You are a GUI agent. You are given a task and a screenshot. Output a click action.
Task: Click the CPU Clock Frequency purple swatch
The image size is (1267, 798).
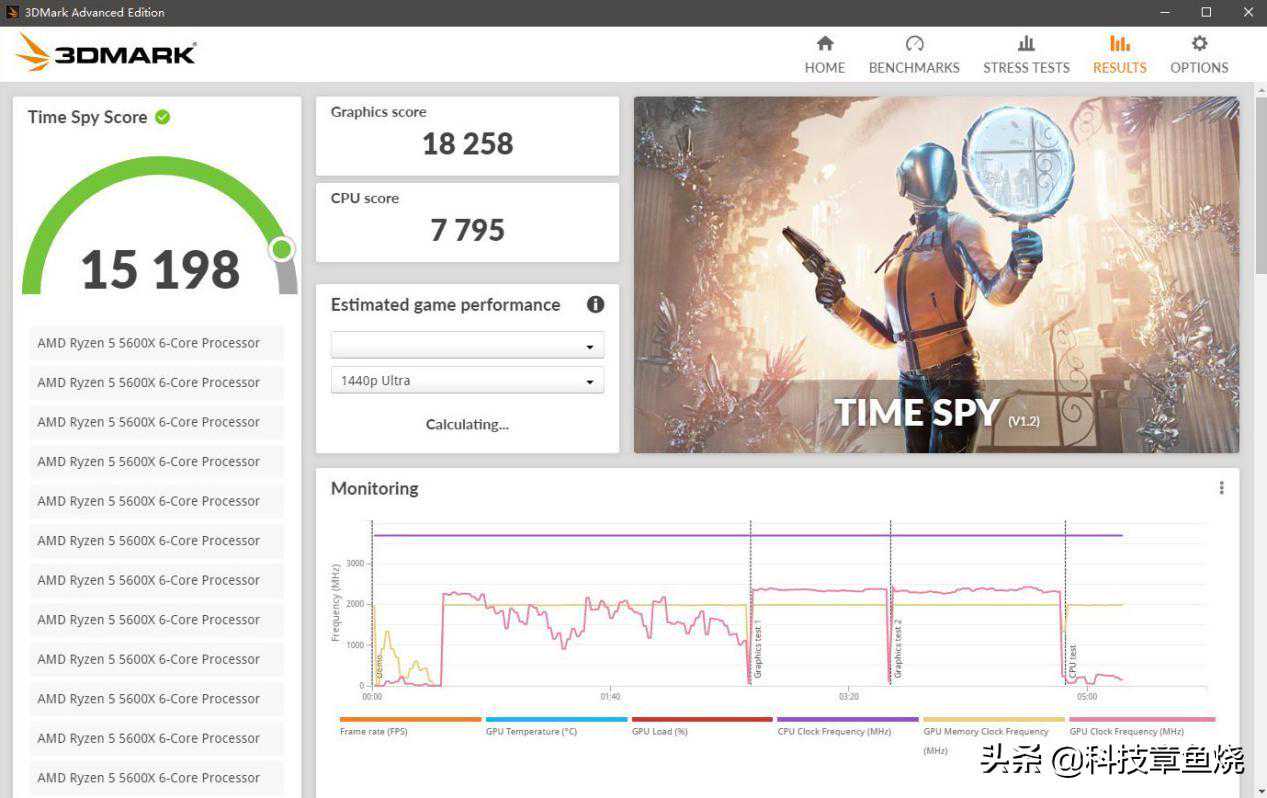(x=847, y=719)
